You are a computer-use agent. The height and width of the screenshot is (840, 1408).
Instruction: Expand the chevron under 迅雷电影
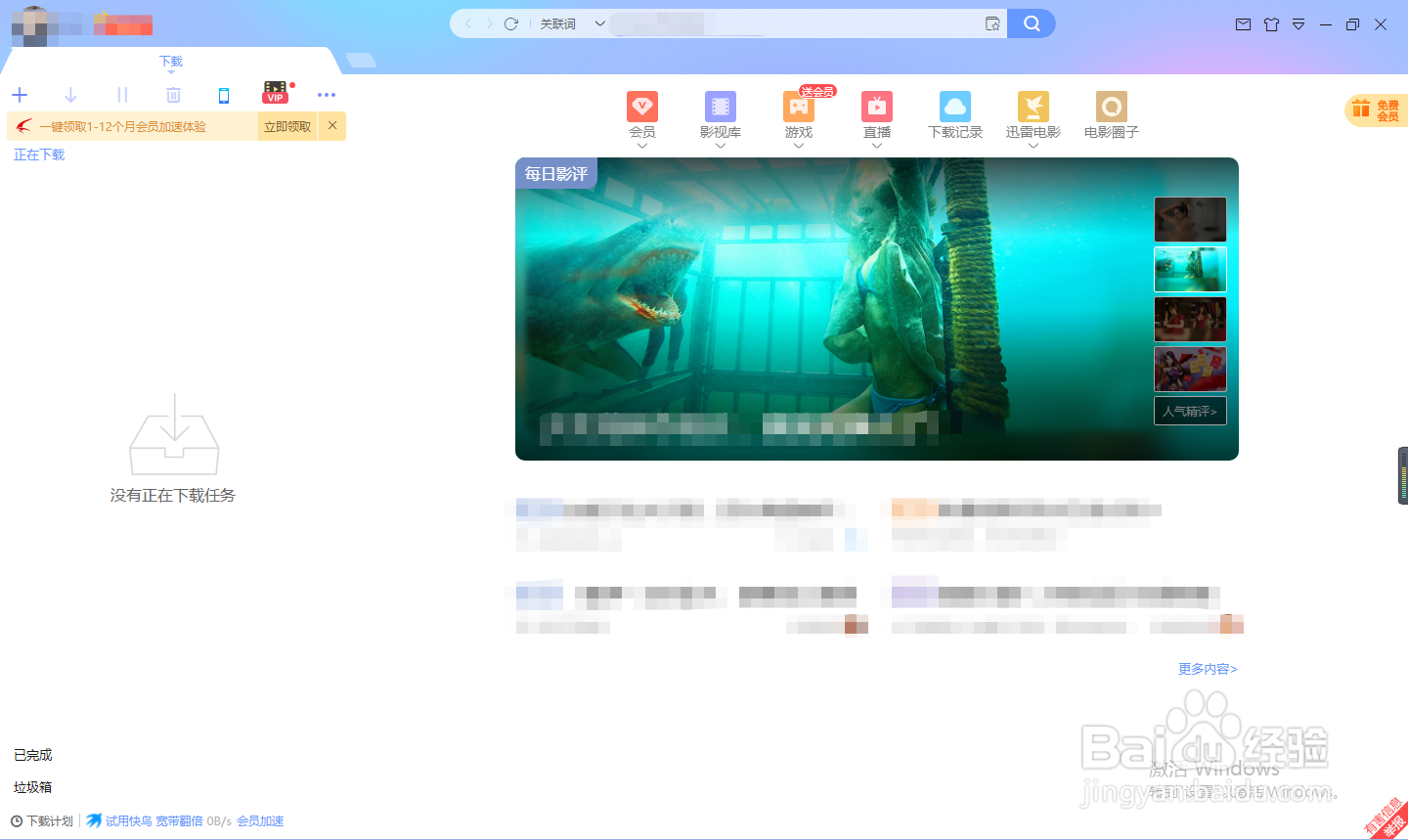click(1034, 146)
